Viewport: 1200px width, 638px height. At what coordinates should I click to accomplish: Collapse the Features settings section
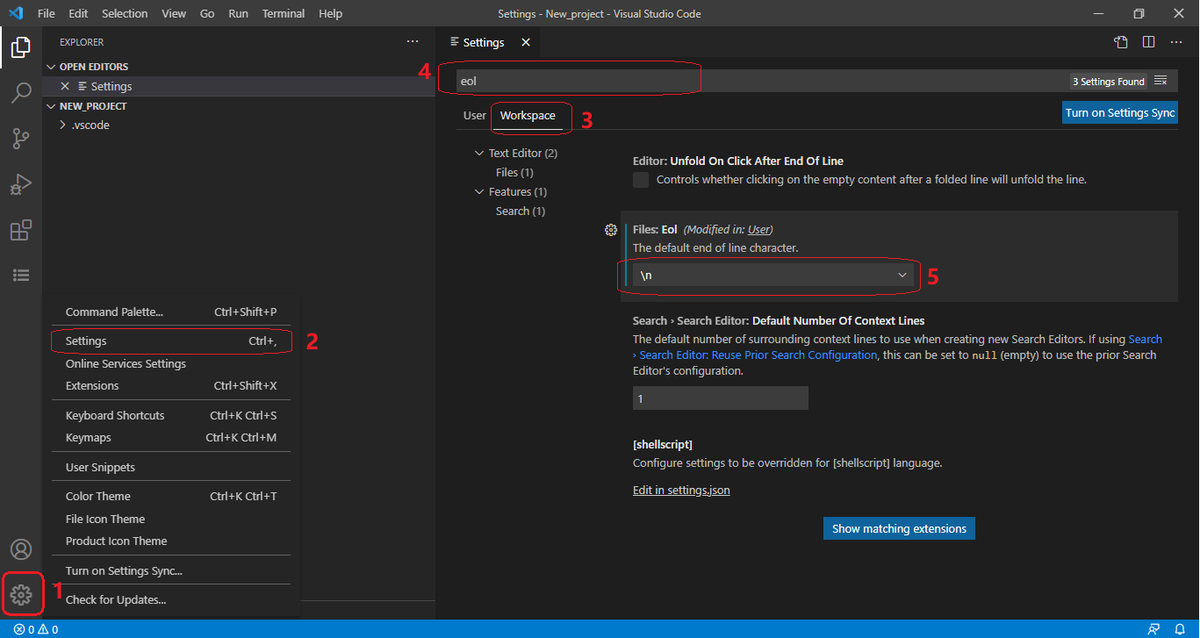(477, 191)
